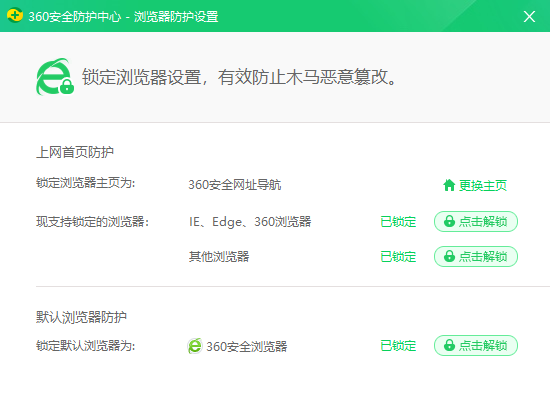Click the 现支持锁定的浏览器 label
Screen dimensions: 550x395
tap(93, 222)
